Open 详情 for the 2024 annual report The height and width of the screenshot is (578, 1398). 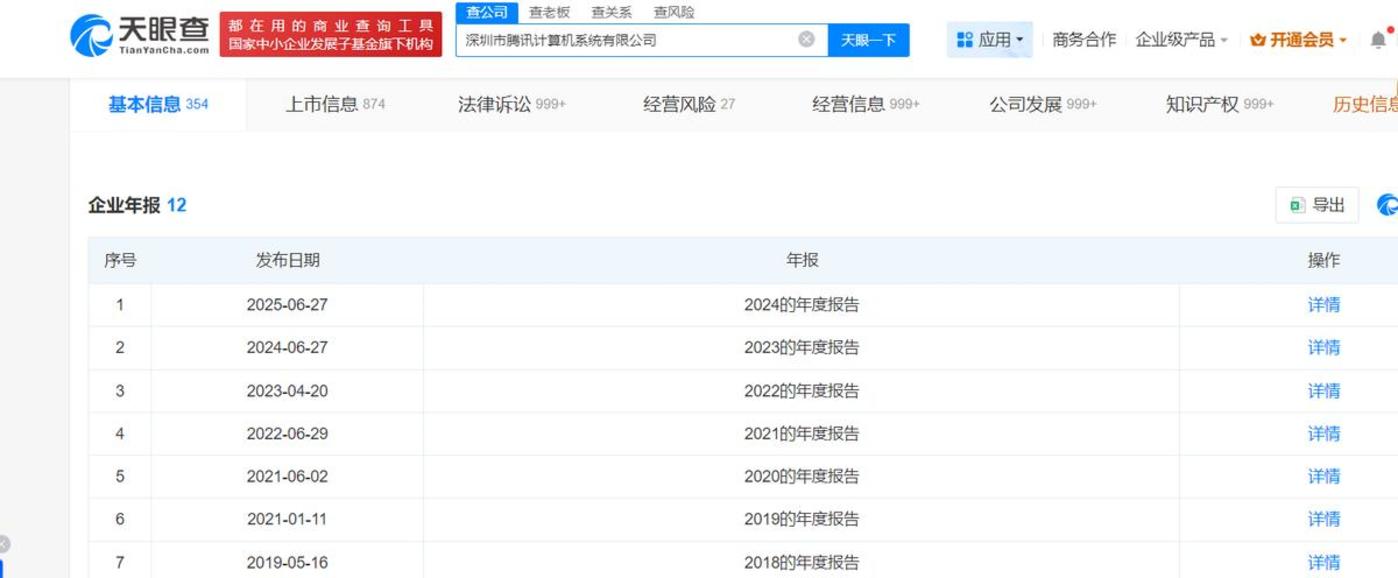(1322, 304)
